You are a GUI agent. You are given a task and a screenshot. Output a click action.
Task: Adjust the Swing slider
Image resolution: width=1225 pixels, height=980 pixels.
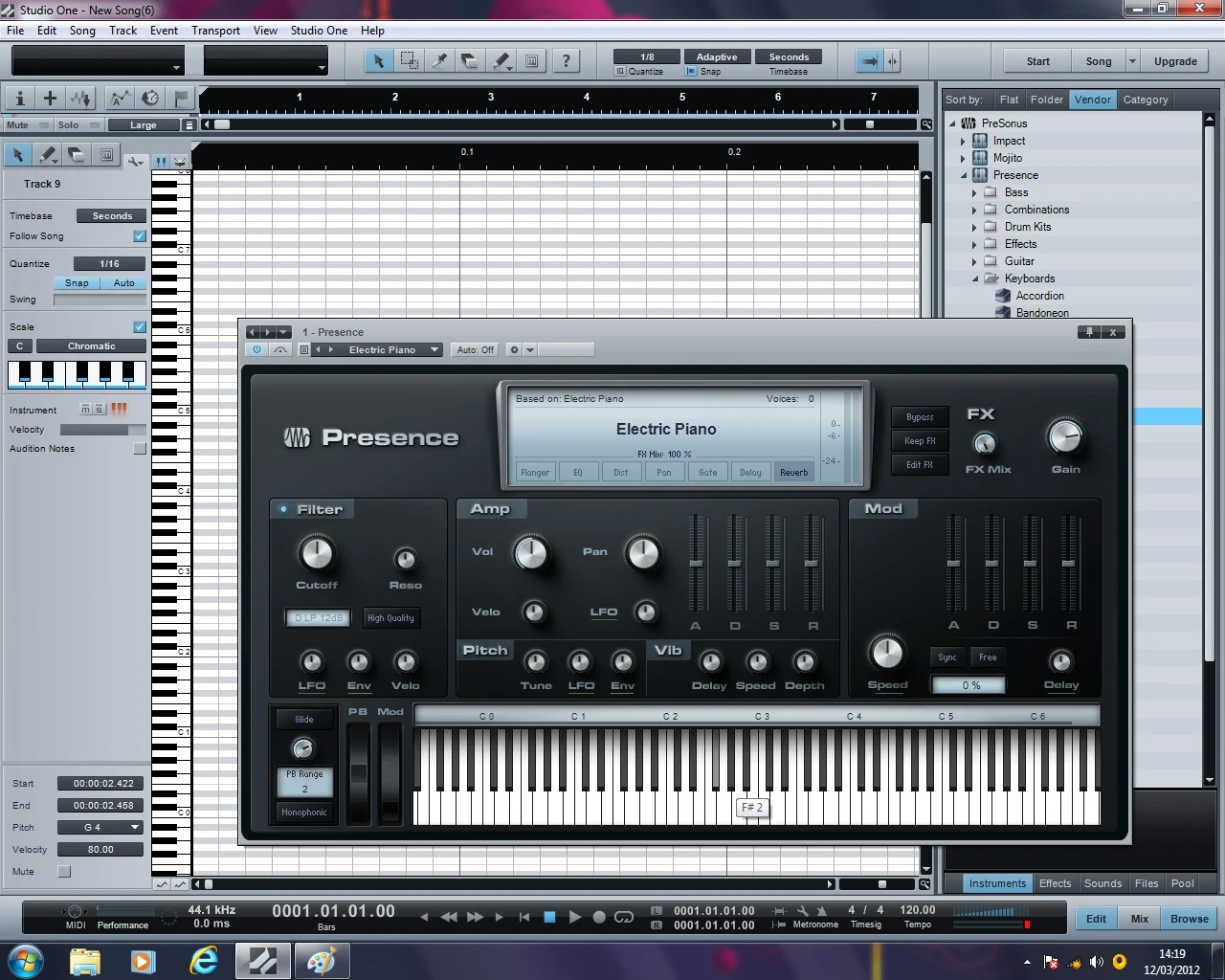click(x=100, y=300)
